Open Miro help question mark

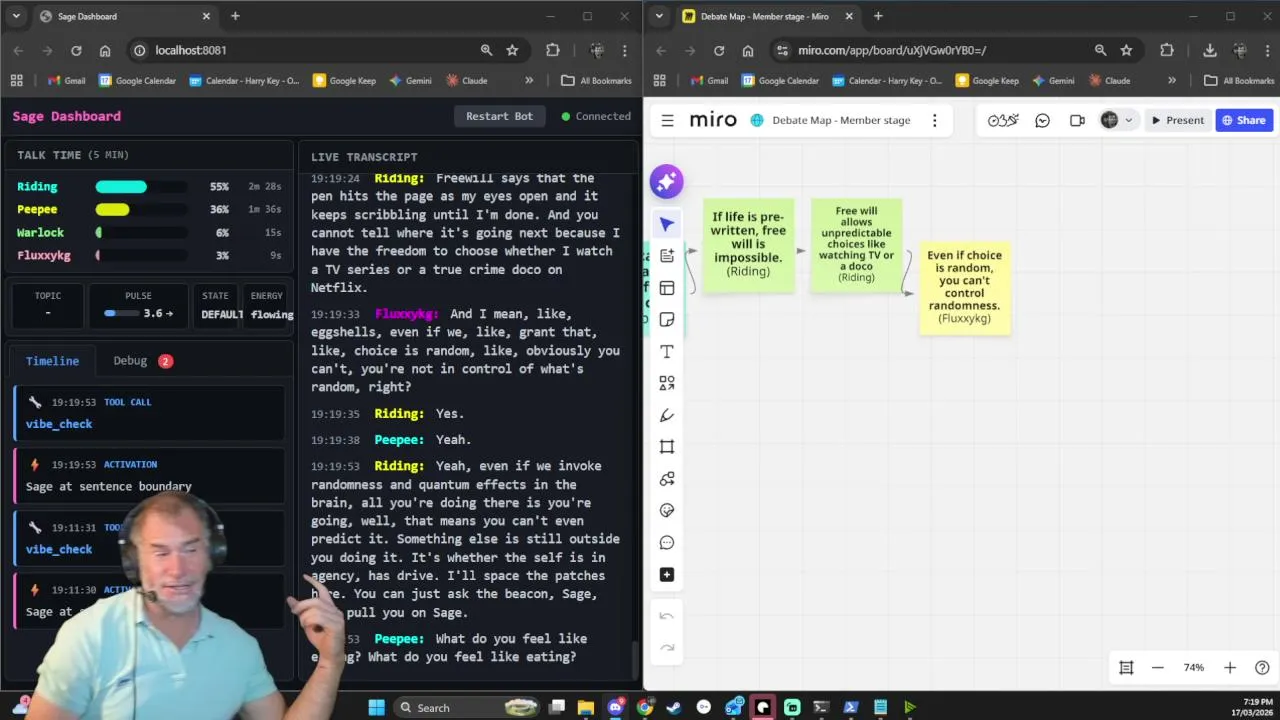1262,668
